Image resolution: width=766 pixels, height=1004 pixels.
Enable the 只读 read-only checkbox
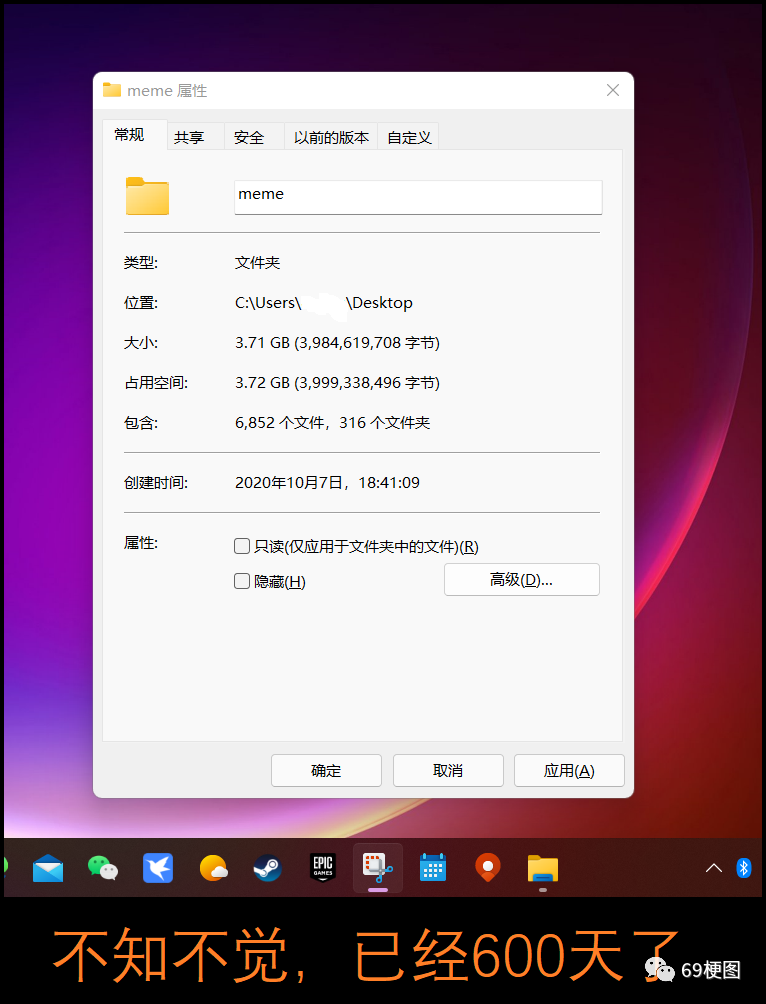241,546
